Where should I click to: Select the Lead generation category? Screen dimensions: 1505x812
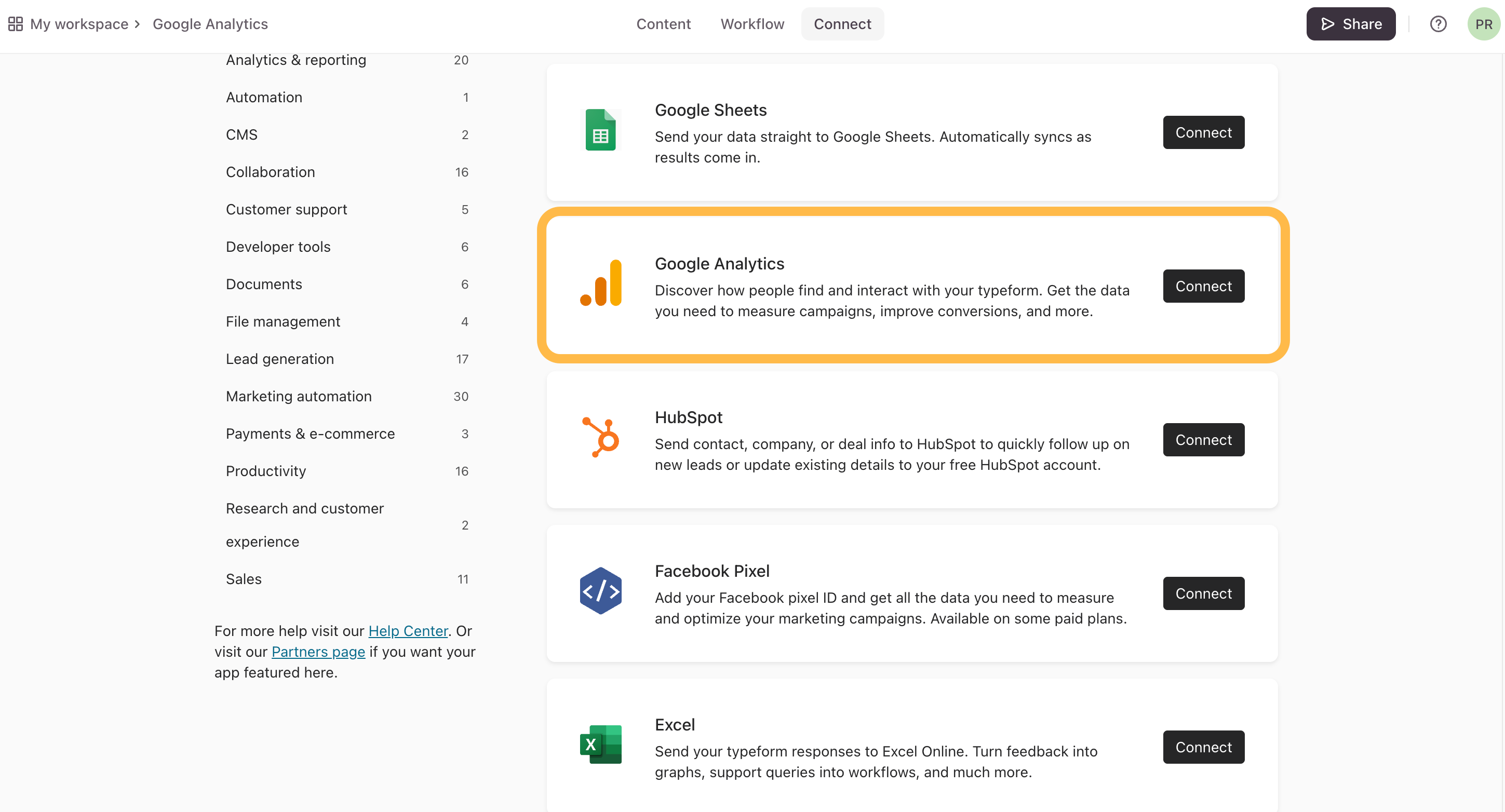[280, 359]
